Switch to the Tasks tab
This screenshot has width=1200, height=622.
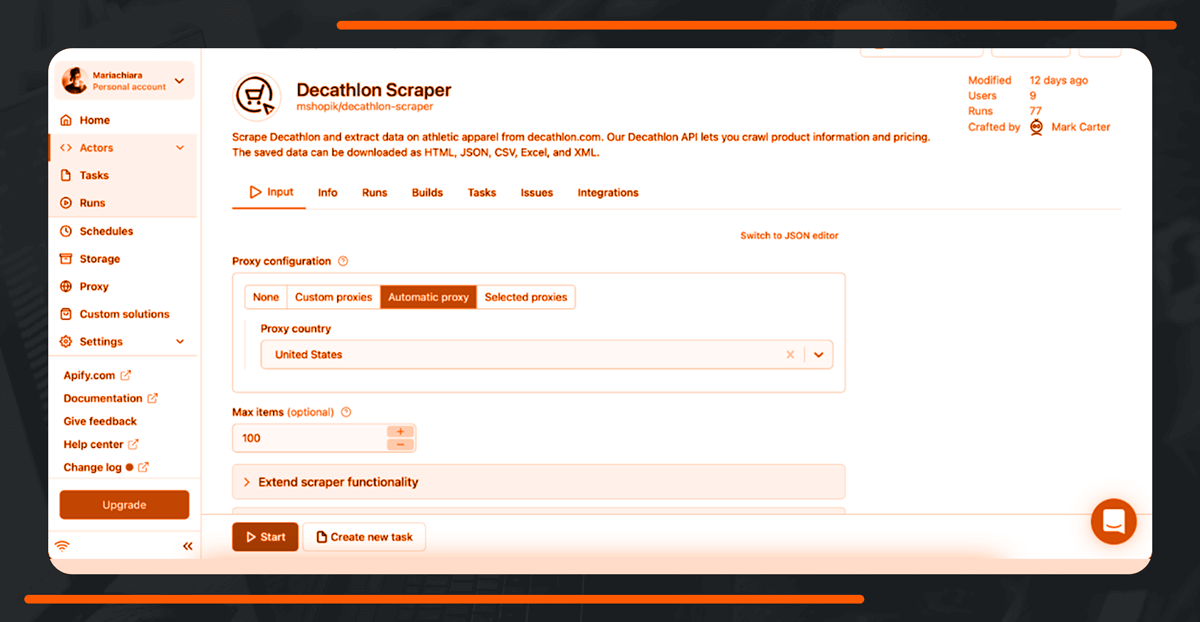click(x=482, y=193)
